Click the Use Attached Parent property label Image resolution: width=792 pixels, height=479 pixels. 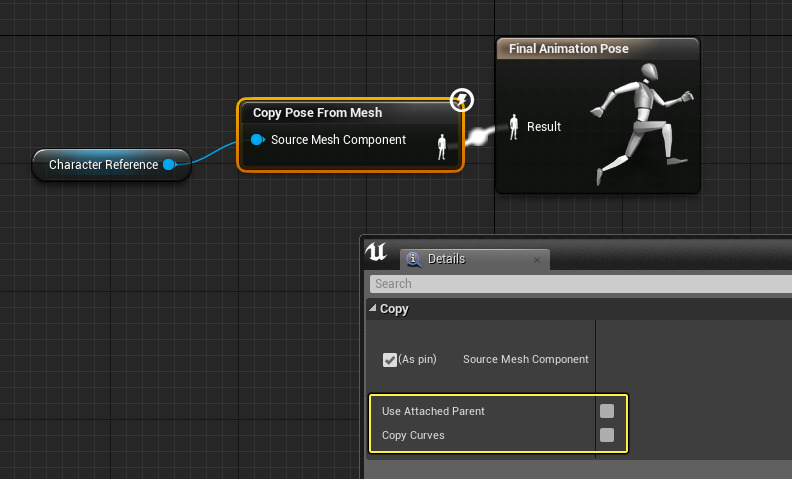[x=433, y=411]
